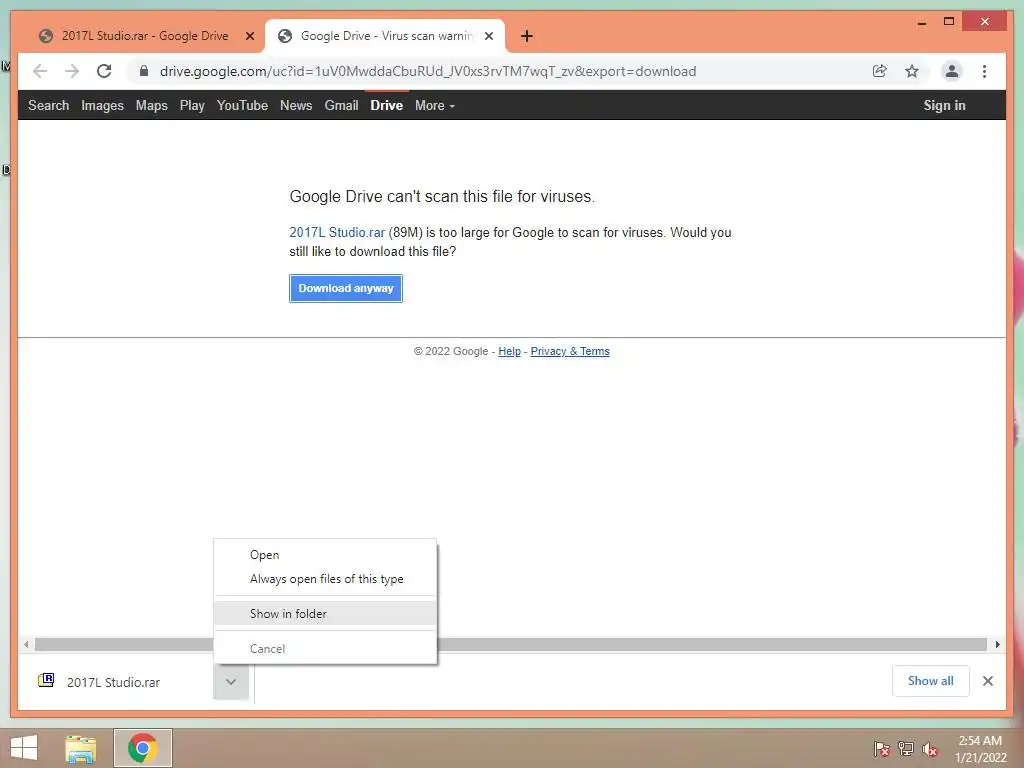The width and height of the screenshot is (1024, 768).
Task: Go to Search in Google bar
Action: click(48, 105)
